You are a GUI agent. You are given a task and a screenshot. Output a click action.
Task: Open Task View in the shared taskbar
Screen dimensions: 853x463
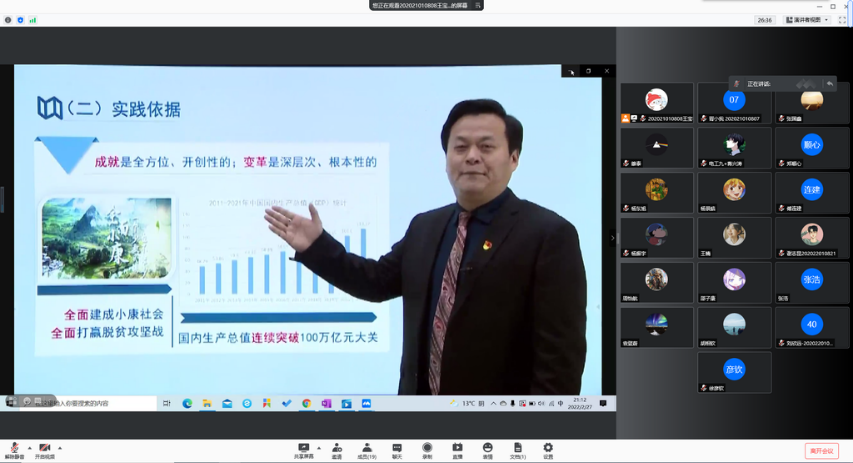point(166,403)
